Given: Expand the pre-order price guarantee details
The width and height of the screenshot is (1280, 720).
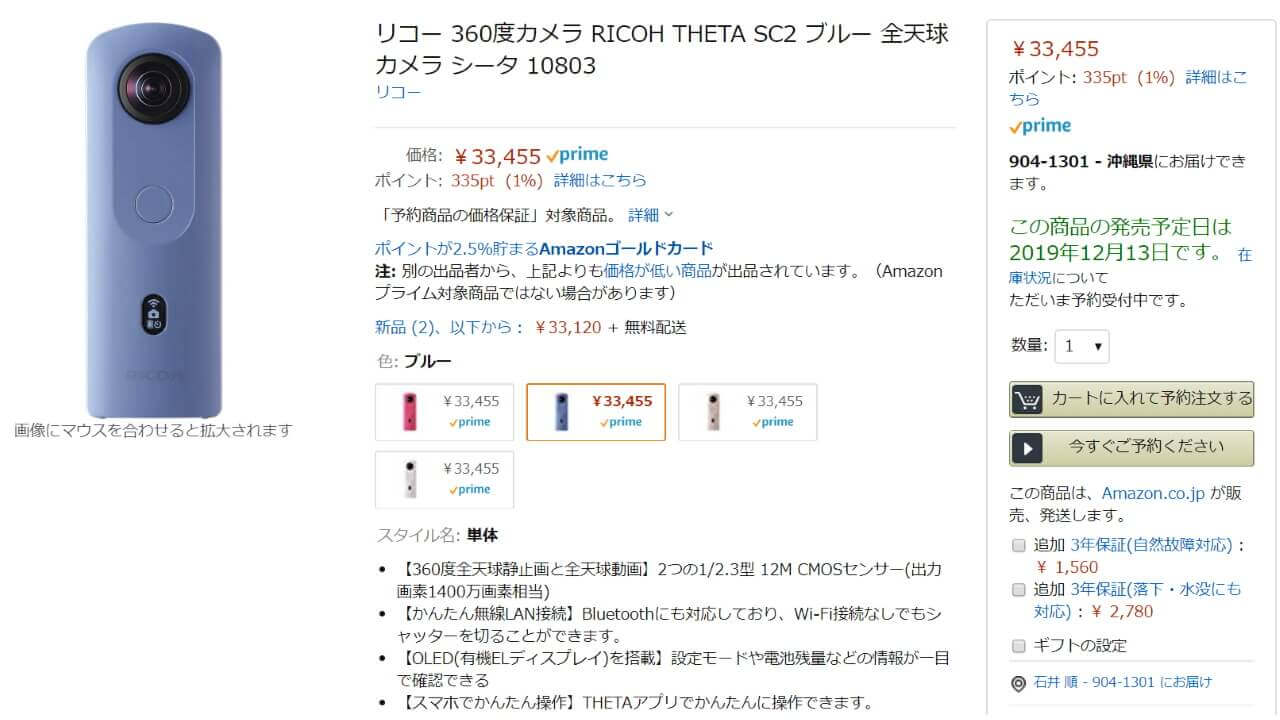Looking at the screenshot, I should tap(651, 215).
